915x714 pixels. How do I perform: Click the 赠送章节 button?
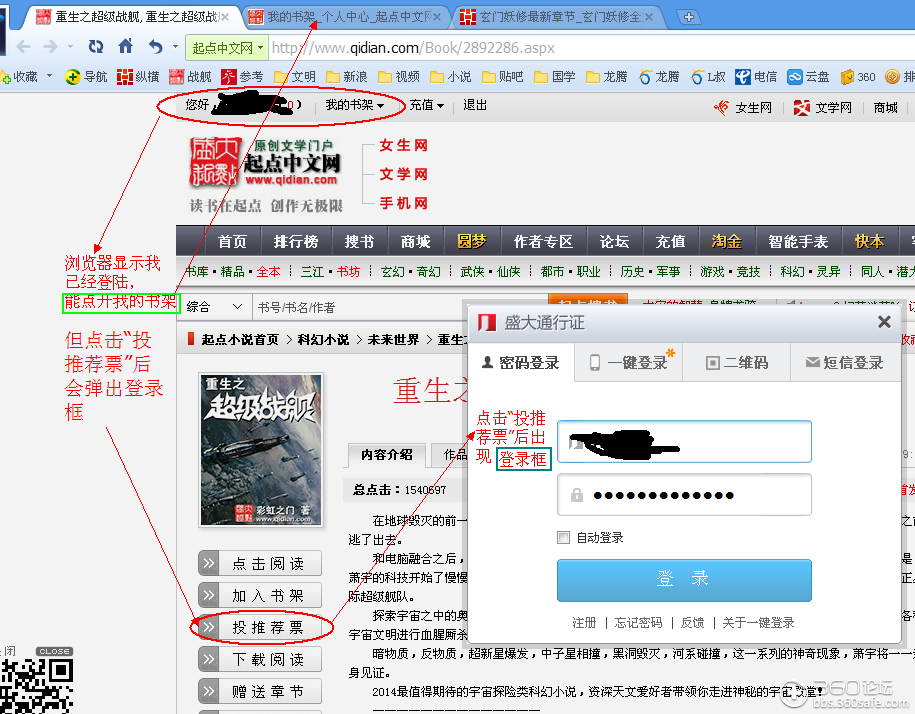260,691
